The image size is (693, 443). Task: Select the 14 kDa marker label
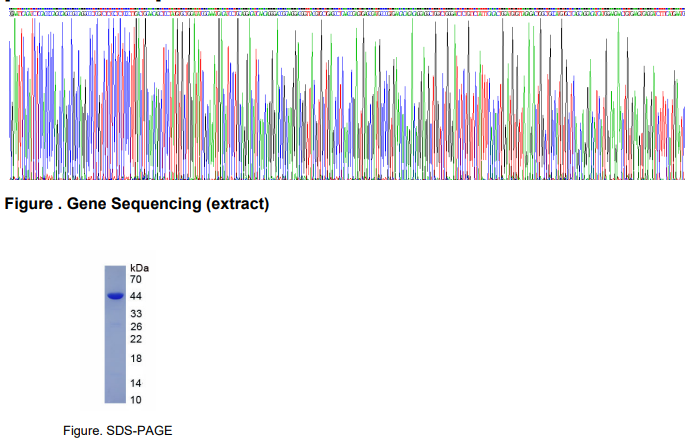136,383
